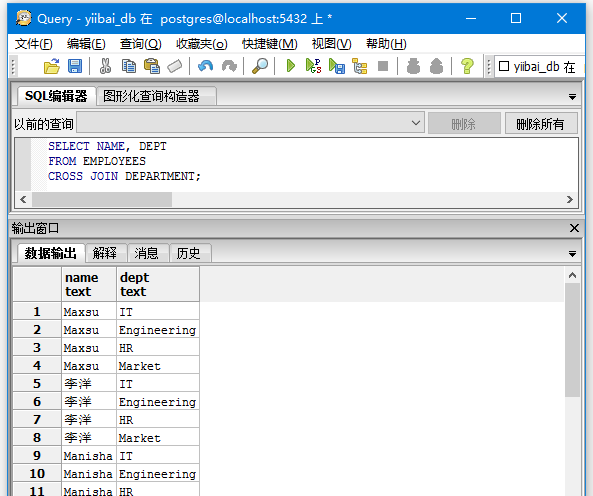The width and height of the screenshot is (593, 496).
Task: Toggle the yiibai_db connection checkbox
Action: tap(504, 66)
